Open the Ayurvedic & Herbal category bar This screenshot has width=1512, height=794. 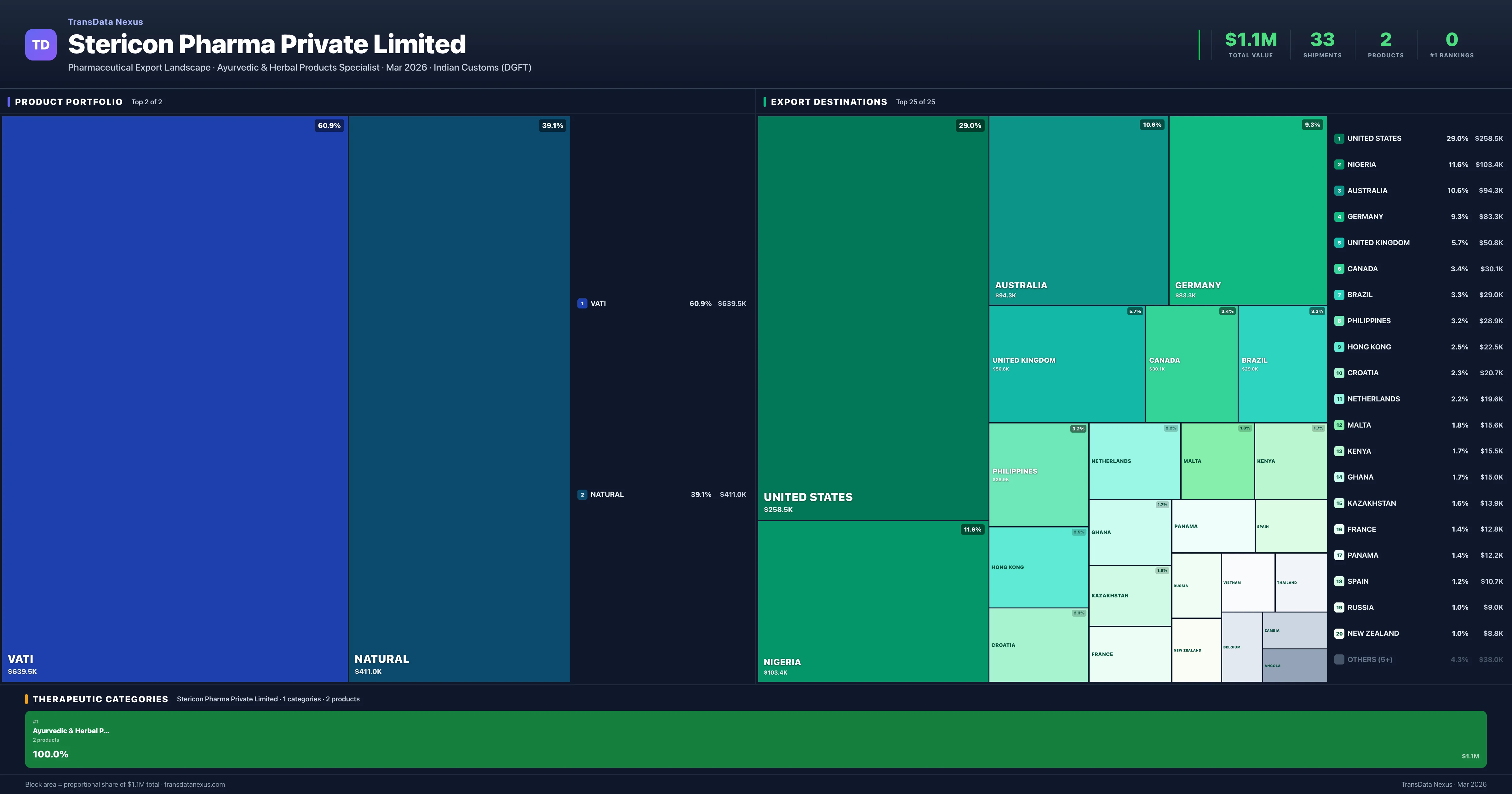pos(755,739)
